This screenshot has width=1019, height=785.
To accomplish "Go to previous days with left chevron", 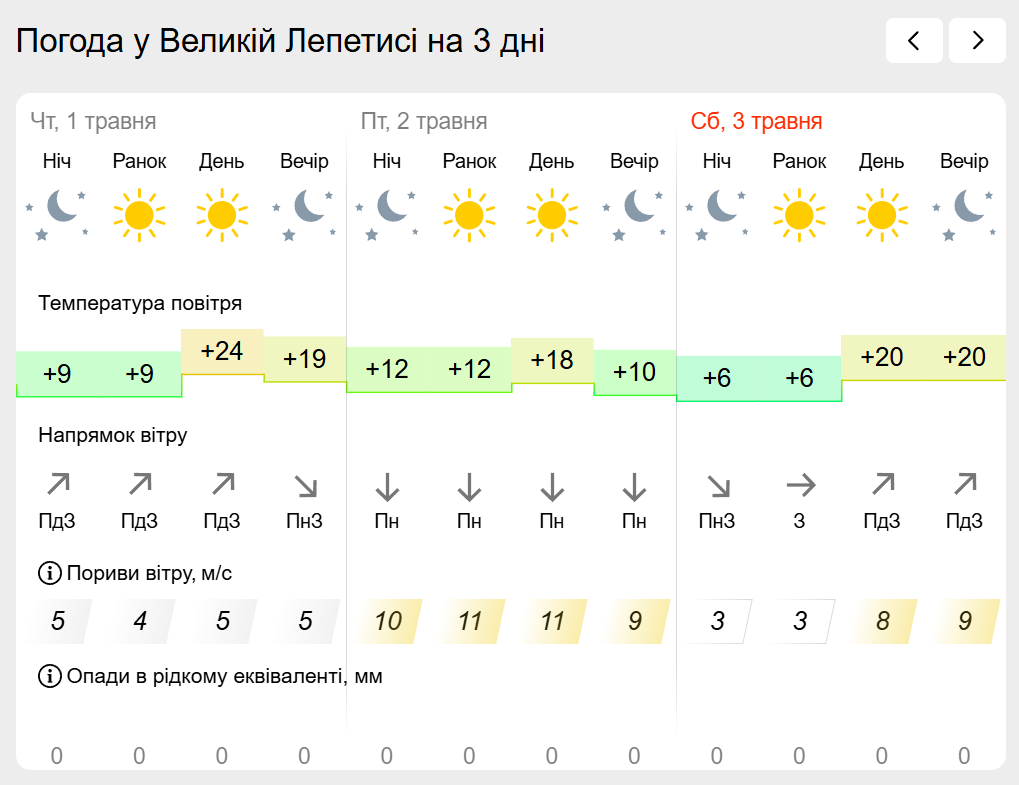I will [914, 41].
